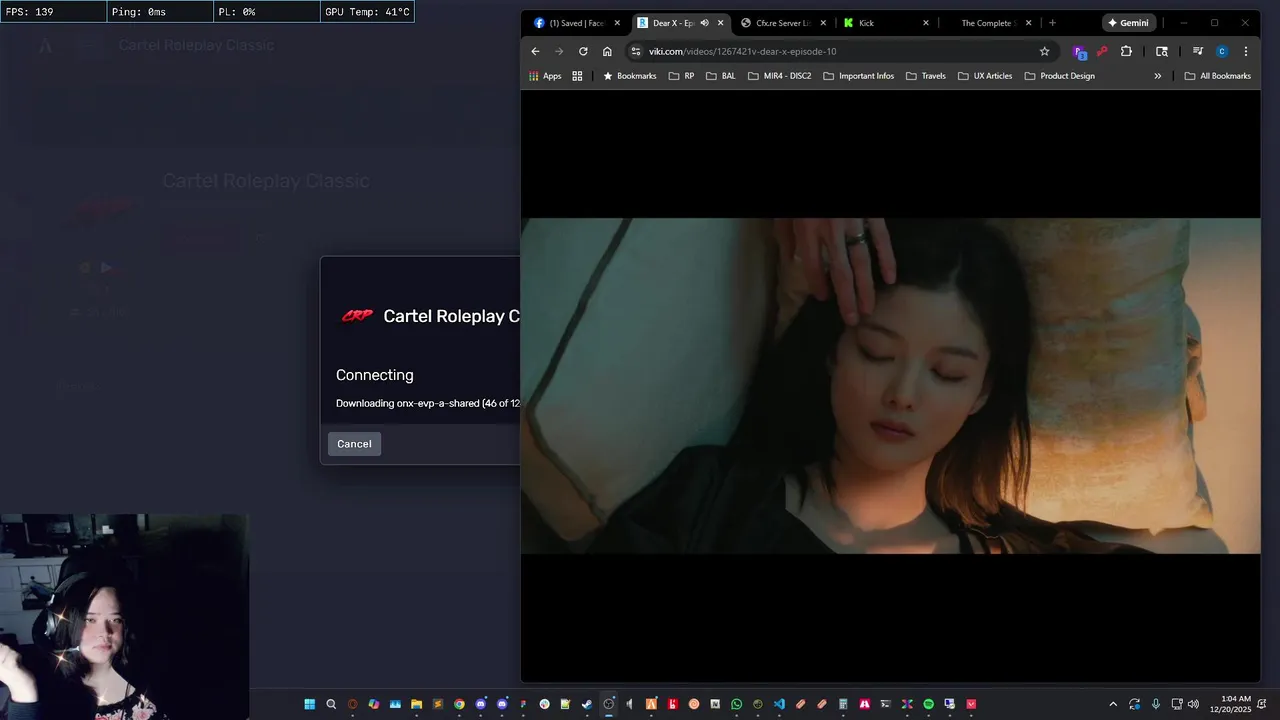View site information for viki.com

[635, 51]
